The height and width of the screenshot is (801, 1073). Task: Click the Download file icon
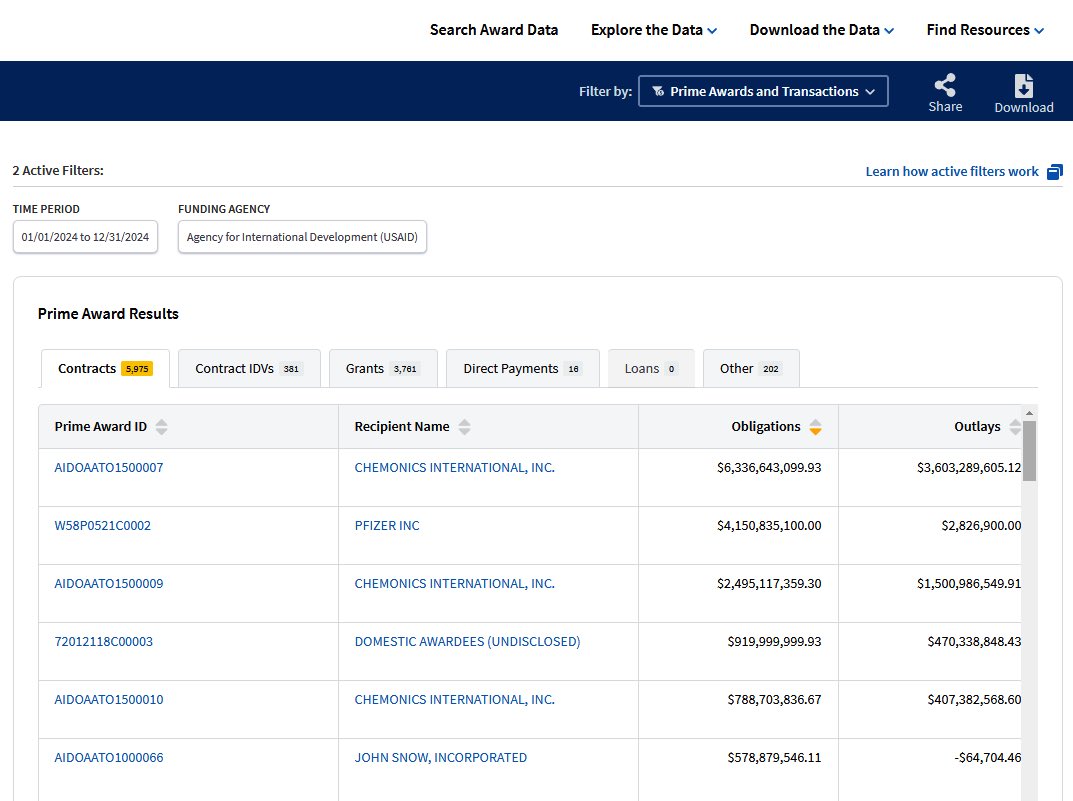1023,86
